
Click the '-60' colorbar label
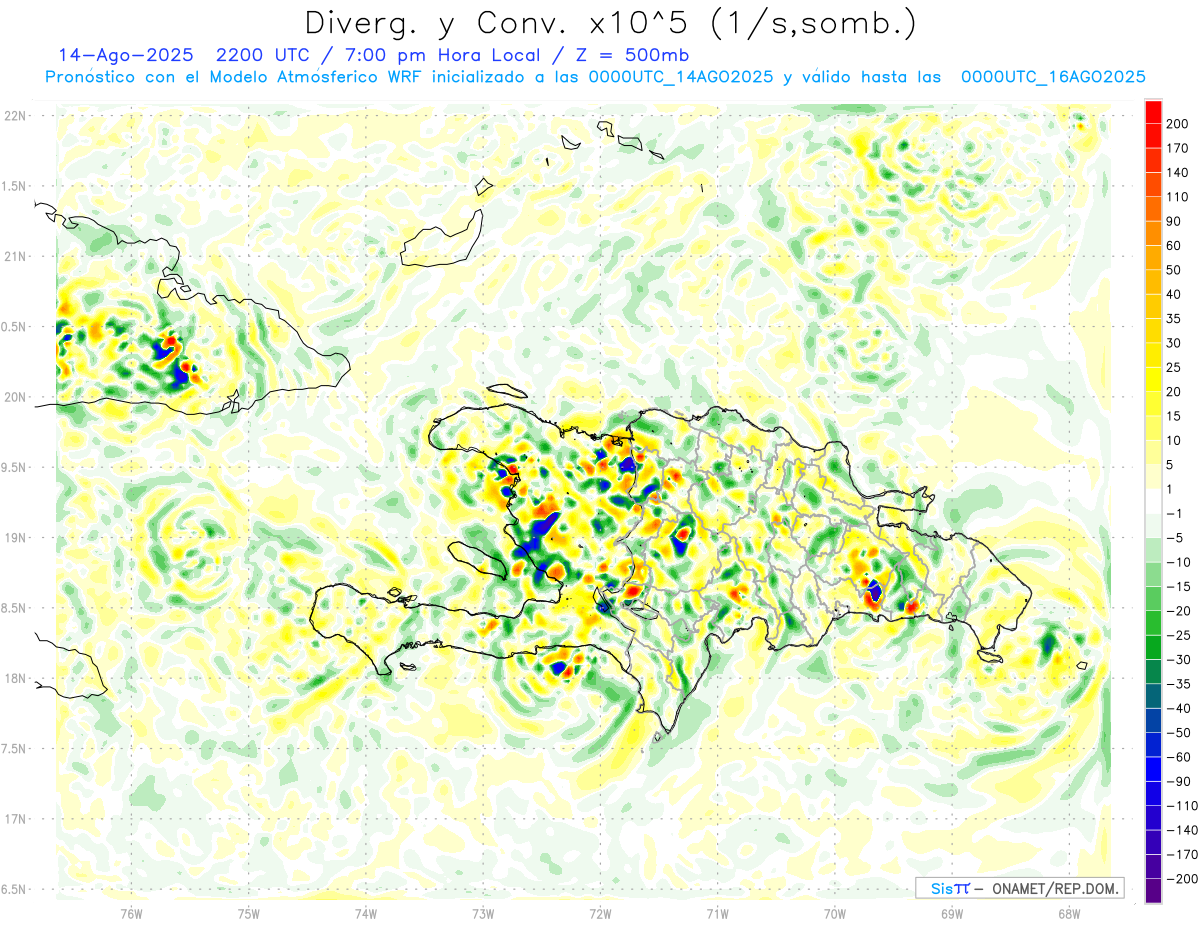coord(1180,757)
